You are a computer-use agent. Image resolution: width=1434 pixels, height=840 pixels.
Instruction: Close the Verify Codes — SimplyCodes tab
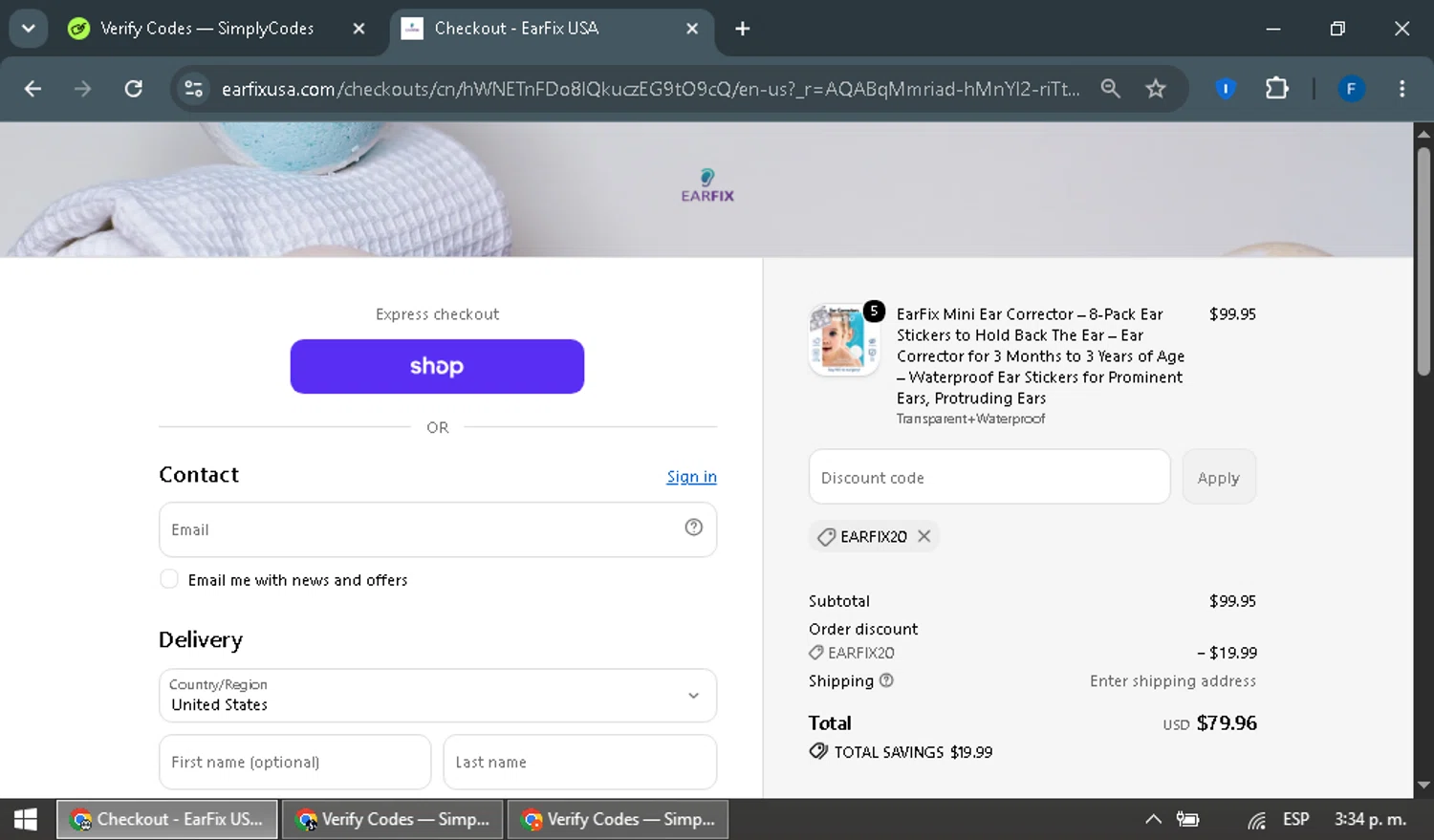point(358,29)
